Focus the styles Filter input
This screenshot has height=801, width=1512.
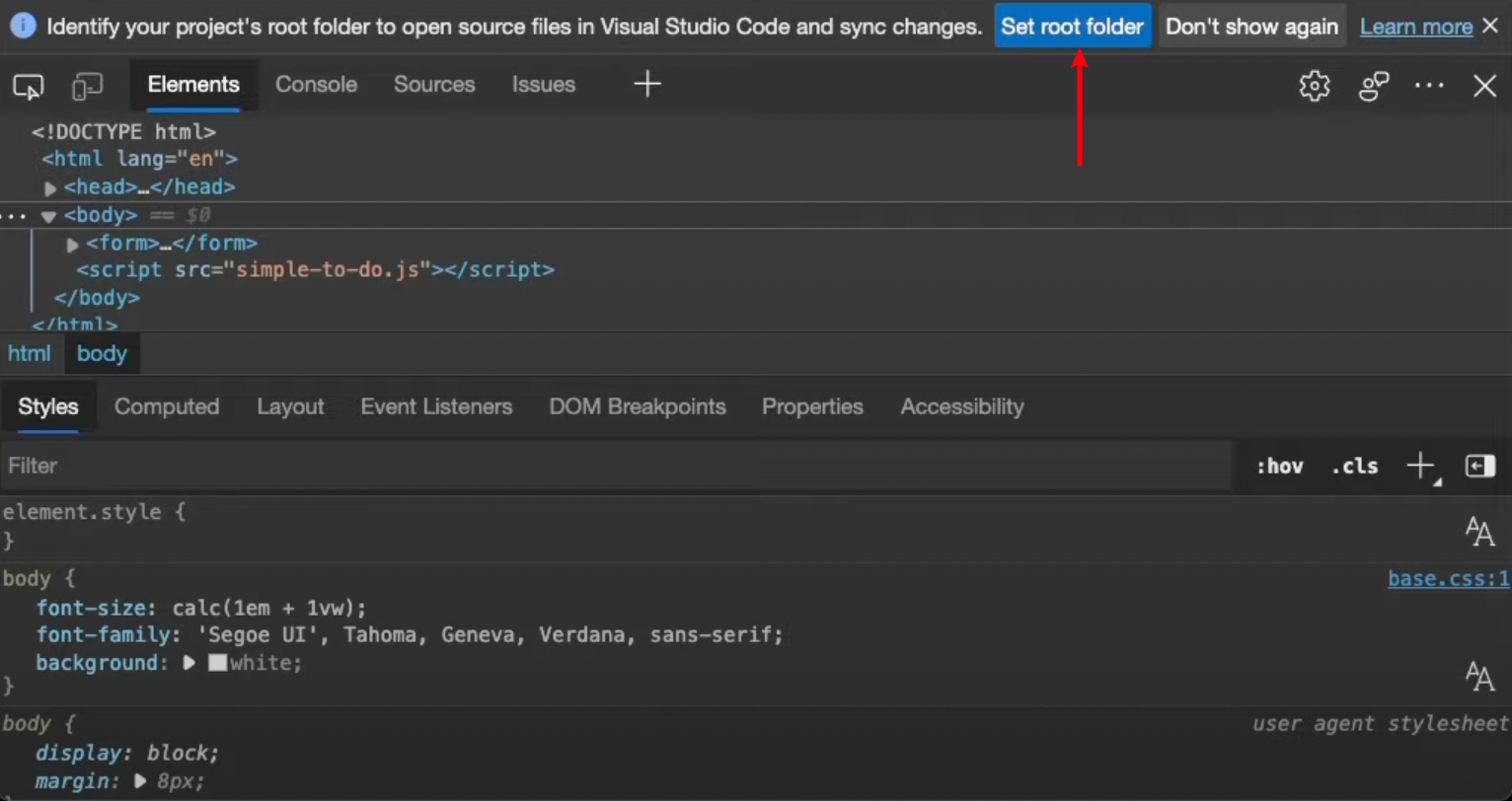tap(617, 466)
